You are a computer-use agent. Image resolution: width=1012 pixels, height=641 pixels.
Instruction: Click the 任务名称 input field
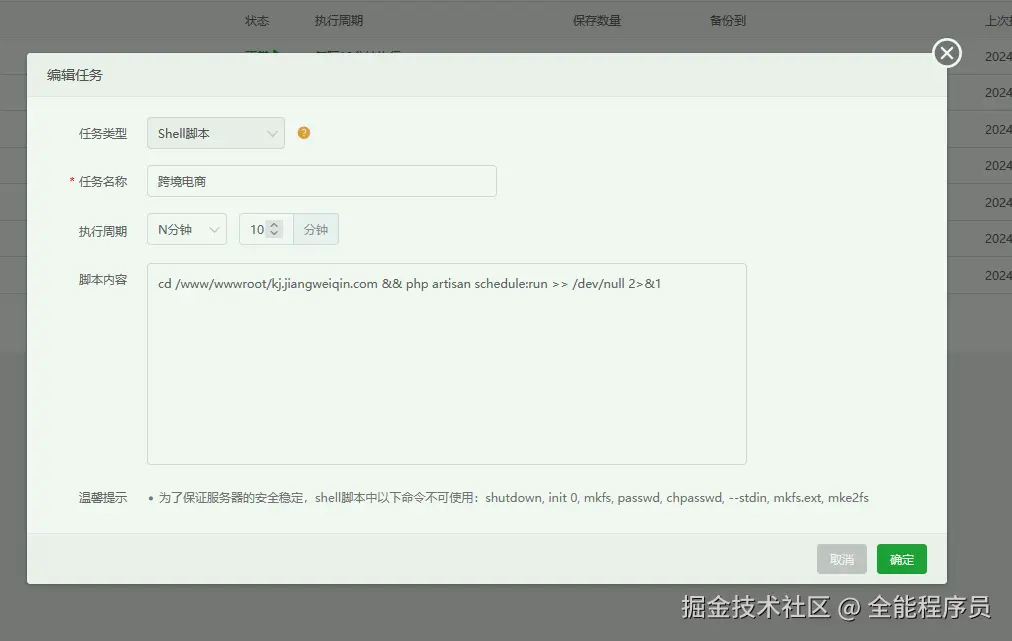pyautogui.click(x=321, y=181)
